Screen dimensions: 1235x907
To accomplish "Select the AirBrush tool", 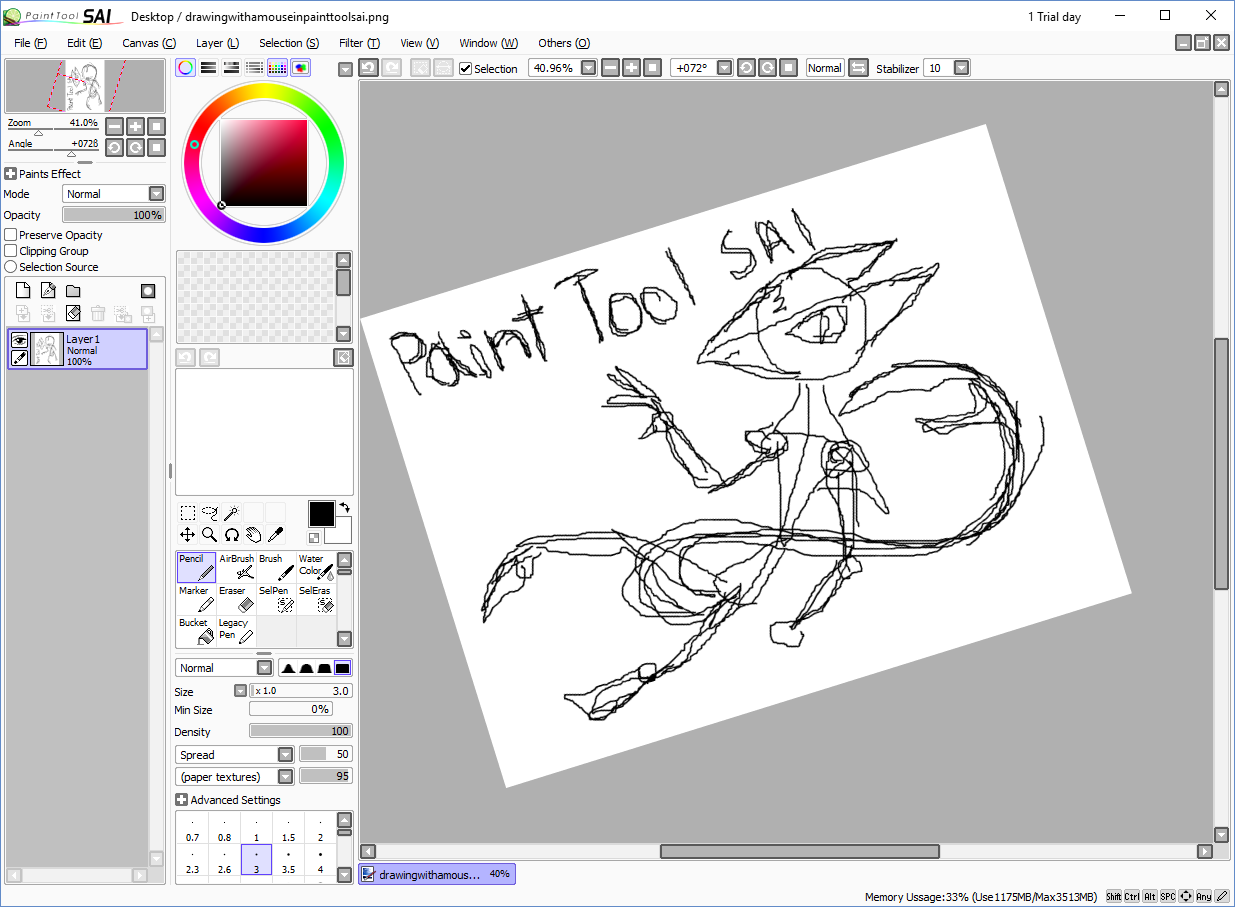I will [x=237, y=567].
